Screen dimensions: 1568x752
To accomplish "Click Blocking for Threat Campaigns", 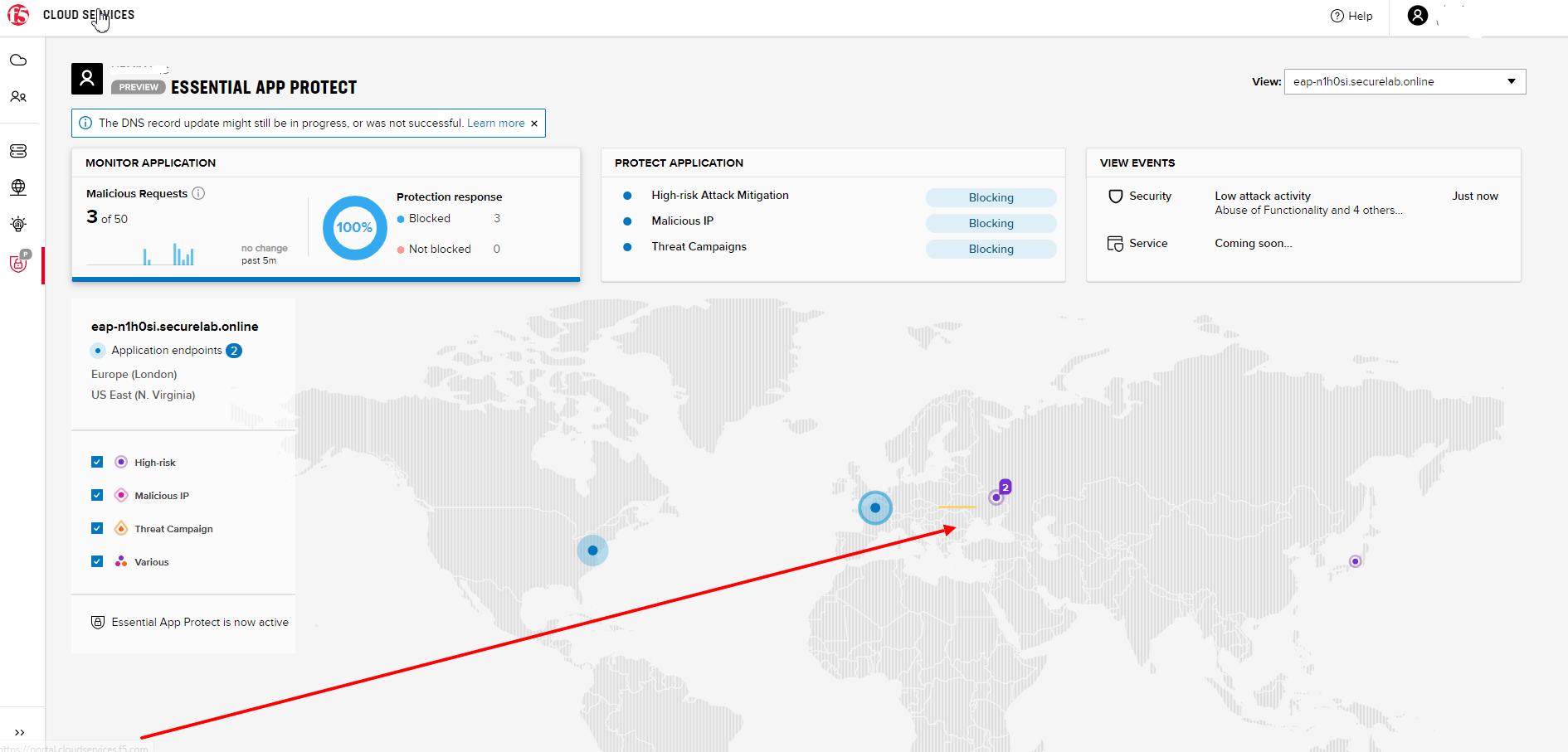I will 991,249.
